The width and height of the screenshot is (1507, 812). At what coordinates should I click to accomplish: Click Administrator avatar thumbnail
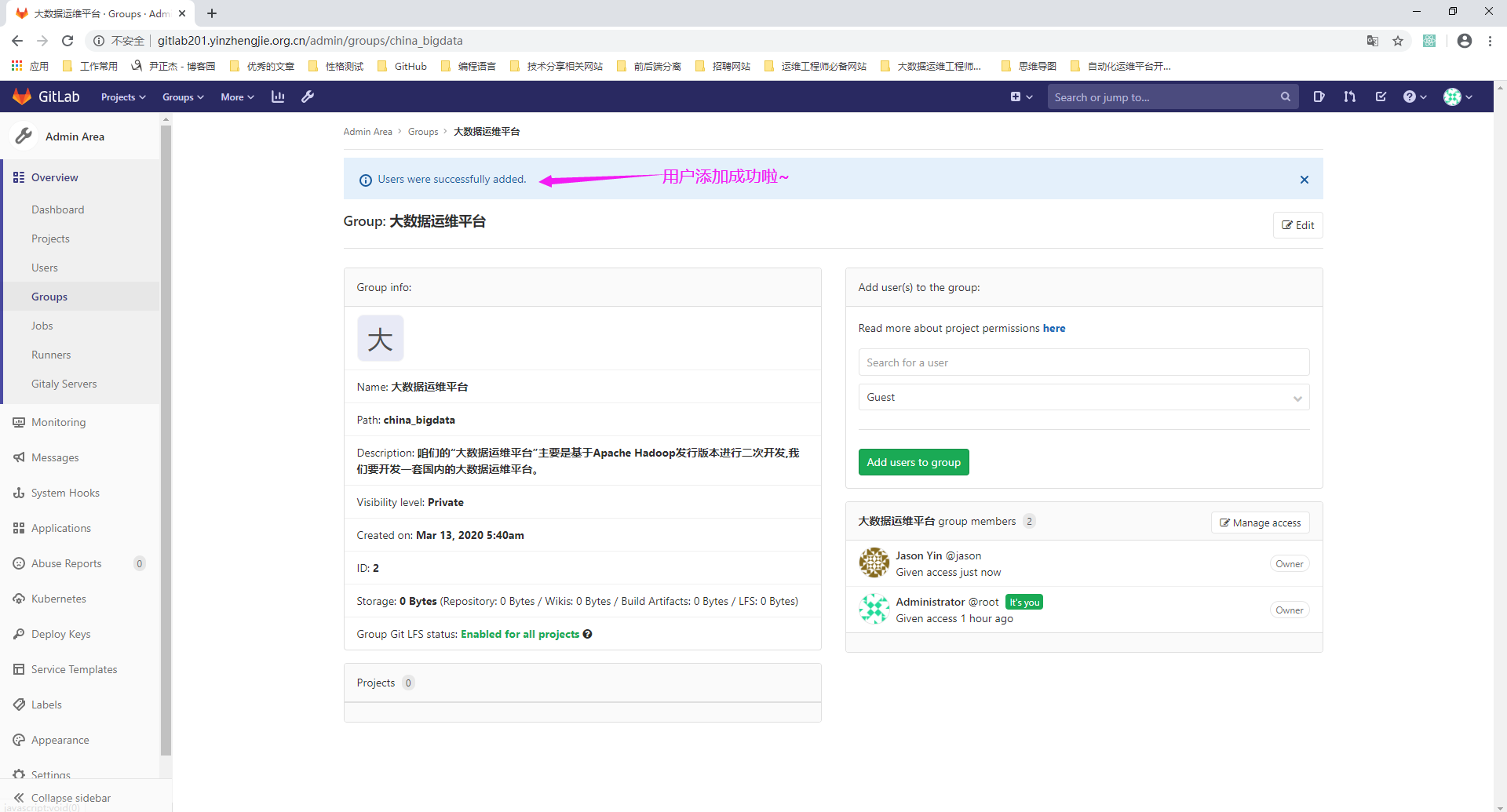(874, 609)
